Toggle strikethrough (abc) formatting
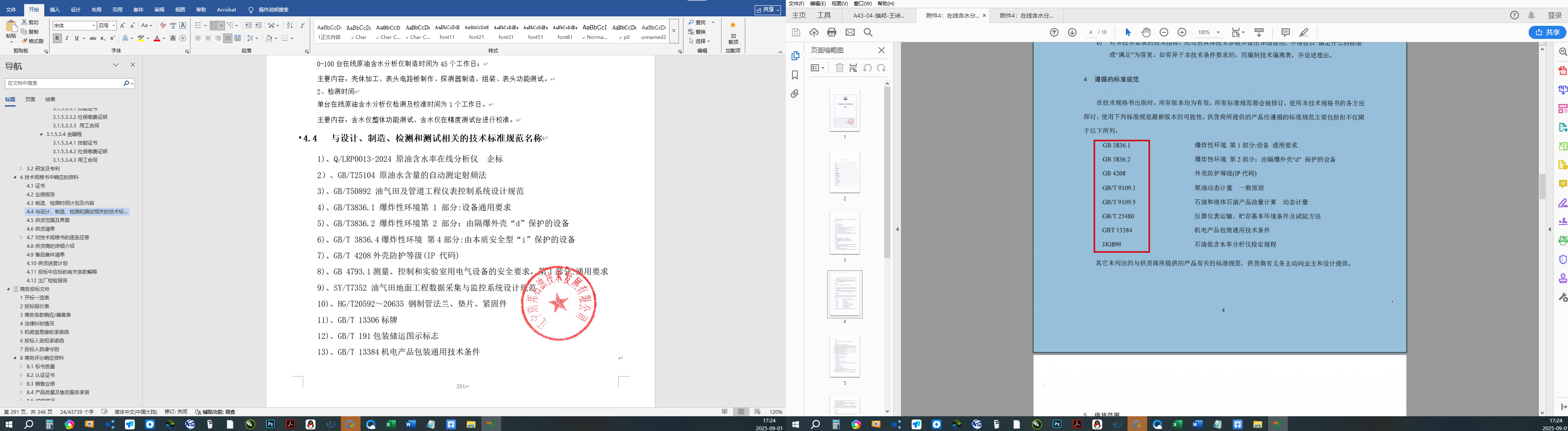The height and width of the screenshot is (431, 1568). (93, 39)
